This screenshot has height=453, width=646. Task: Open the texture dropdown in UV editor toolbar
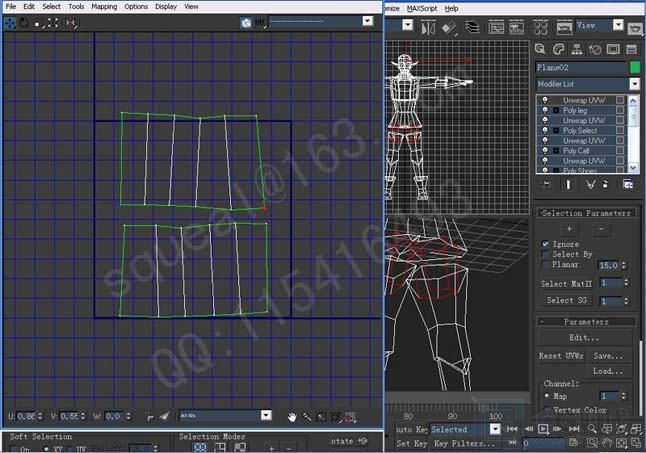(x=367, y=21)
